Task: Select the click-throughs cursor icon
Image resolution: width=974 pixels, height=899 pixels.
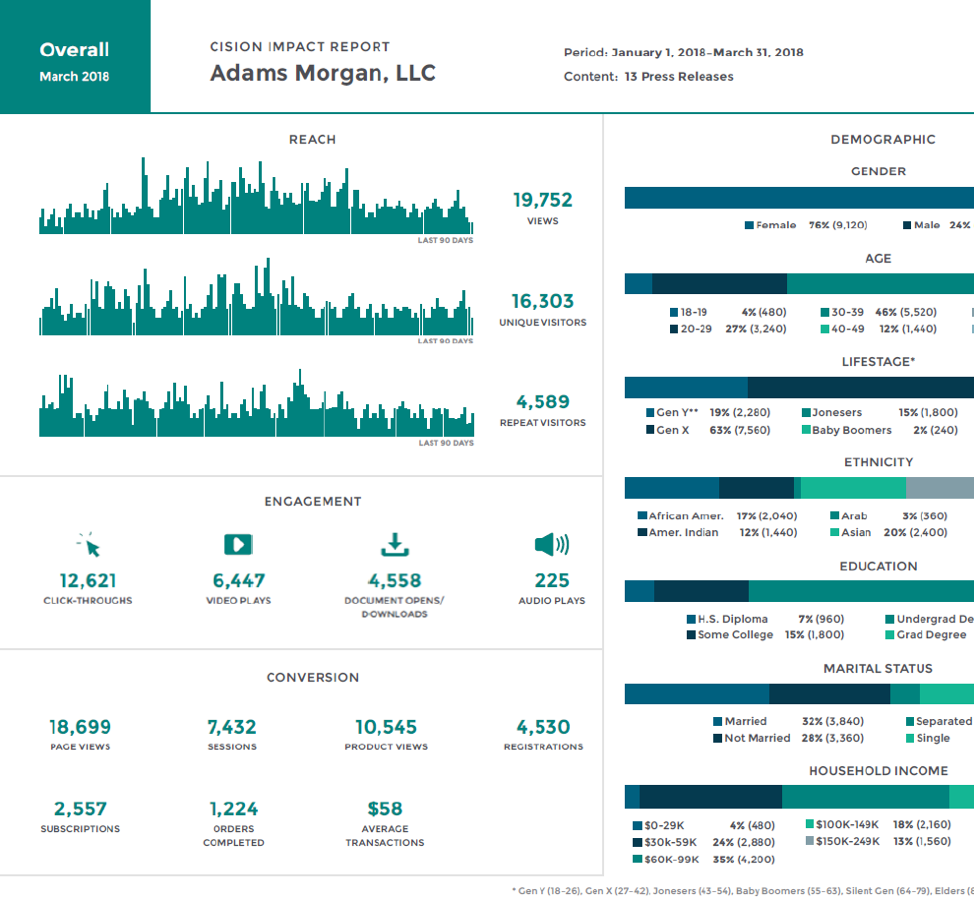Action: click(x=88, y=545)
